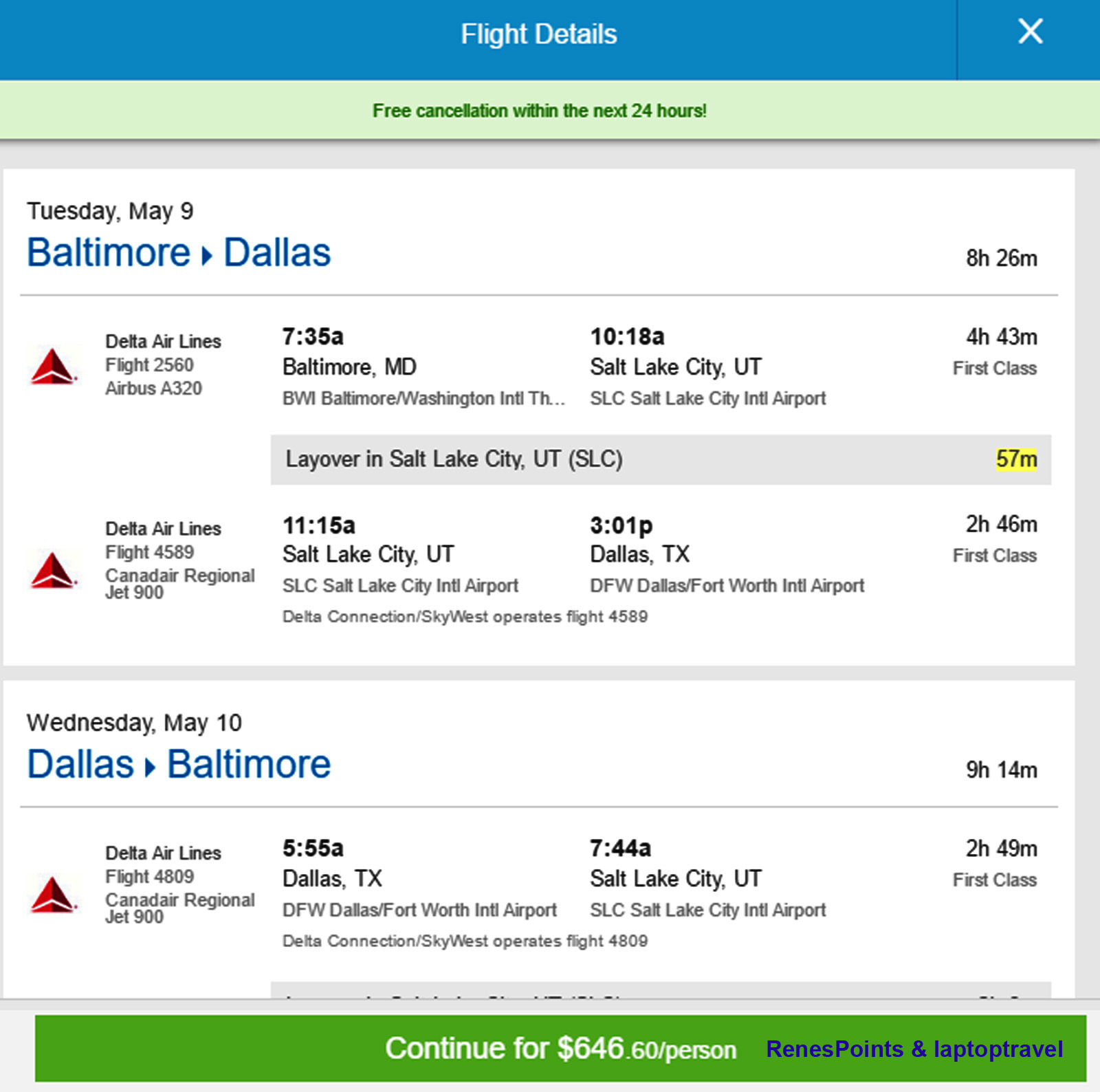The image size is (1100, 1092).
Task: Click the 3:01p Dallas arrival time
Action: tap(621, 525)
